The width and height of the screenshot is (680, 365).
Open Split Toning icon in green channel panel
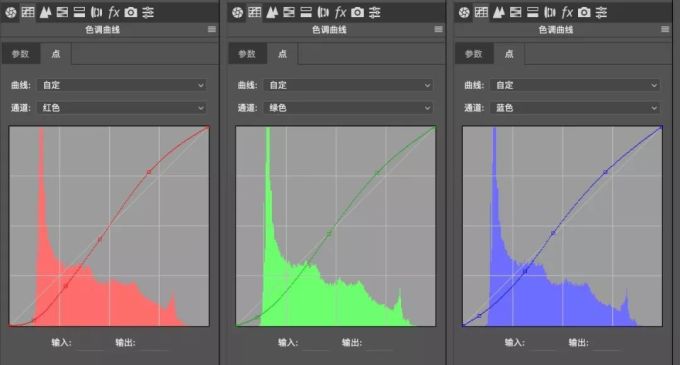pyautogui.click(x=306, y=13)
